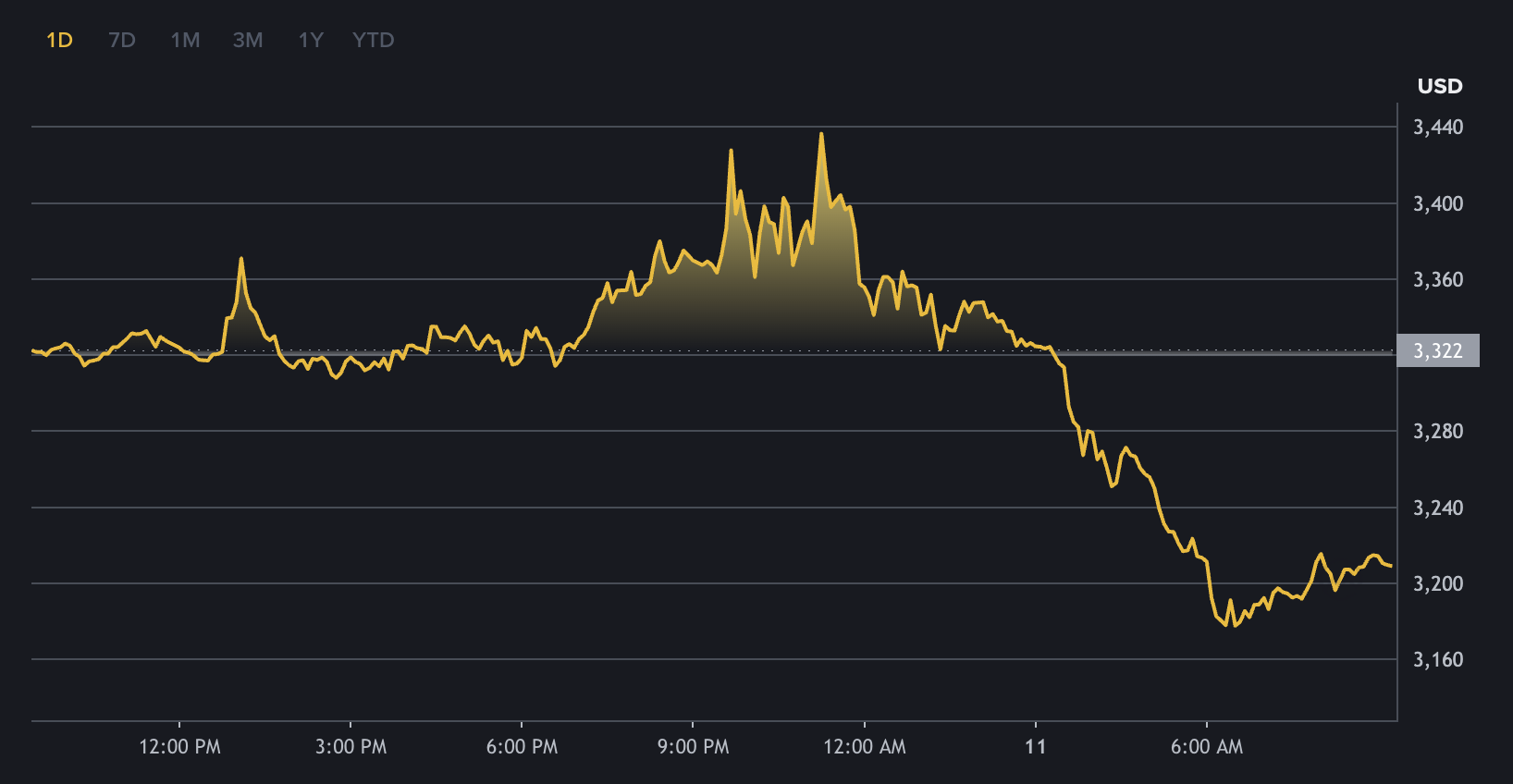Select the 9:00 PM time marker
The width and height of the screenshot is (1513, 784).
(x=693, y=746)
